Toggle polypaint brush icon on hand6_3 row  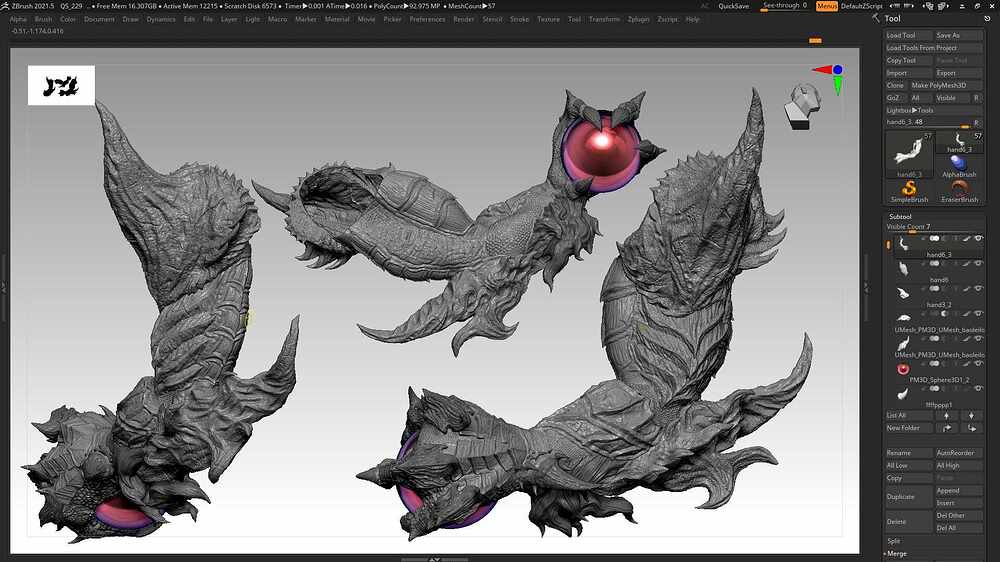click(967, 239)
